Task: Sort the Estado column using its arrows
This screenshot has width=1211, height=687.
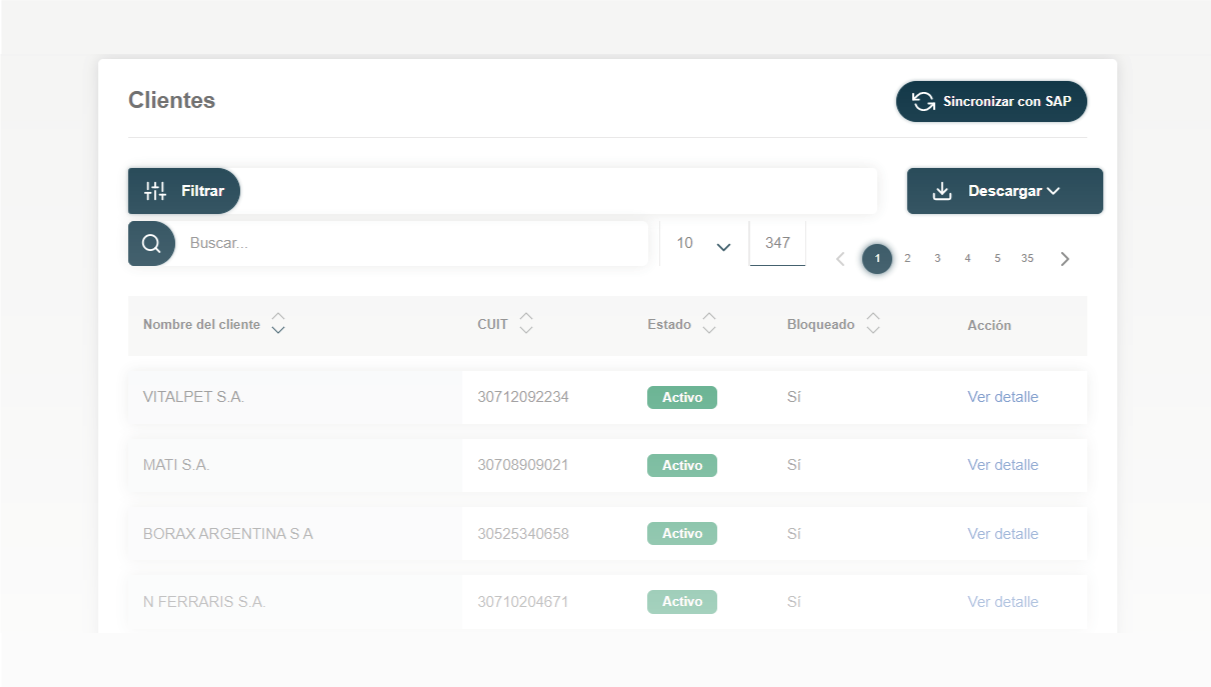Action: [x=709, y=324]
